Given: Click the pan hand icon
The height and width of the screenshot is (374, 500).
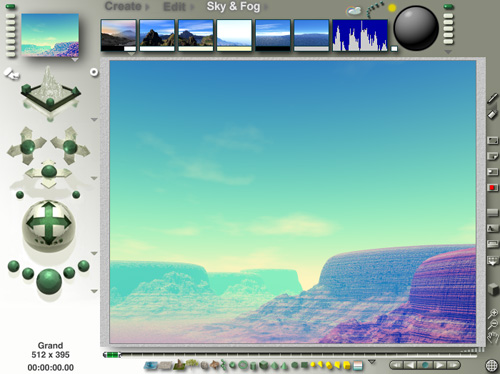Looking at the screenshot, I should (492, 337).
